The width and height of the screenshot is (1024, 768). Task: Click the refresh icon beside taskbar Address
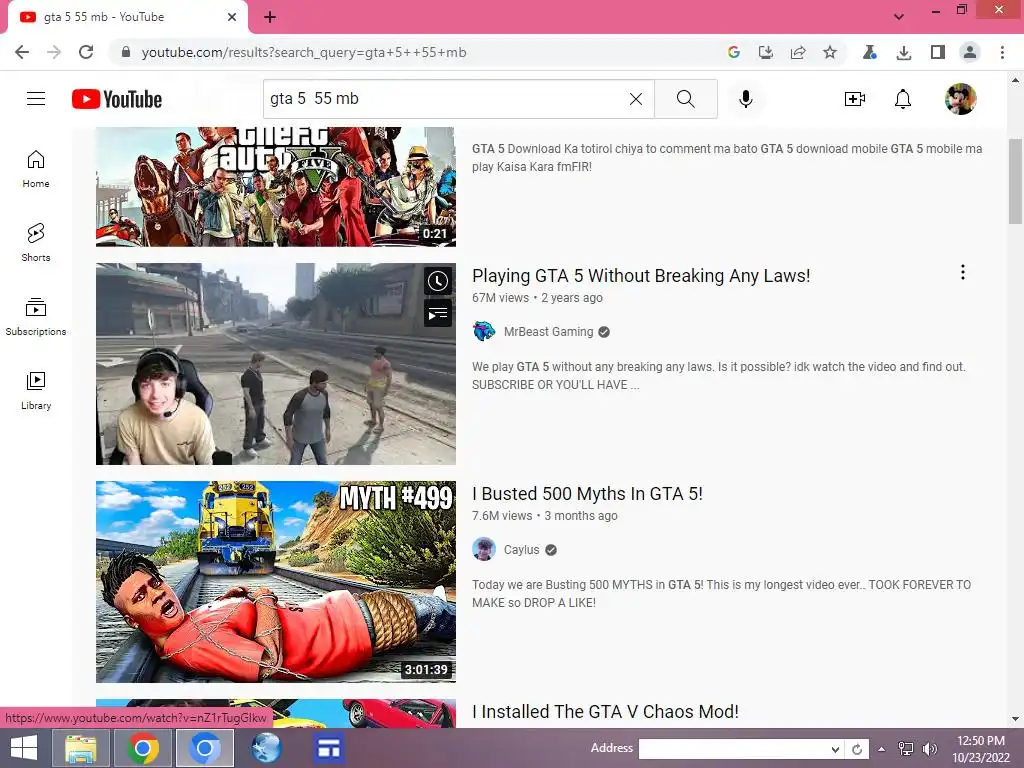(857, 749)
